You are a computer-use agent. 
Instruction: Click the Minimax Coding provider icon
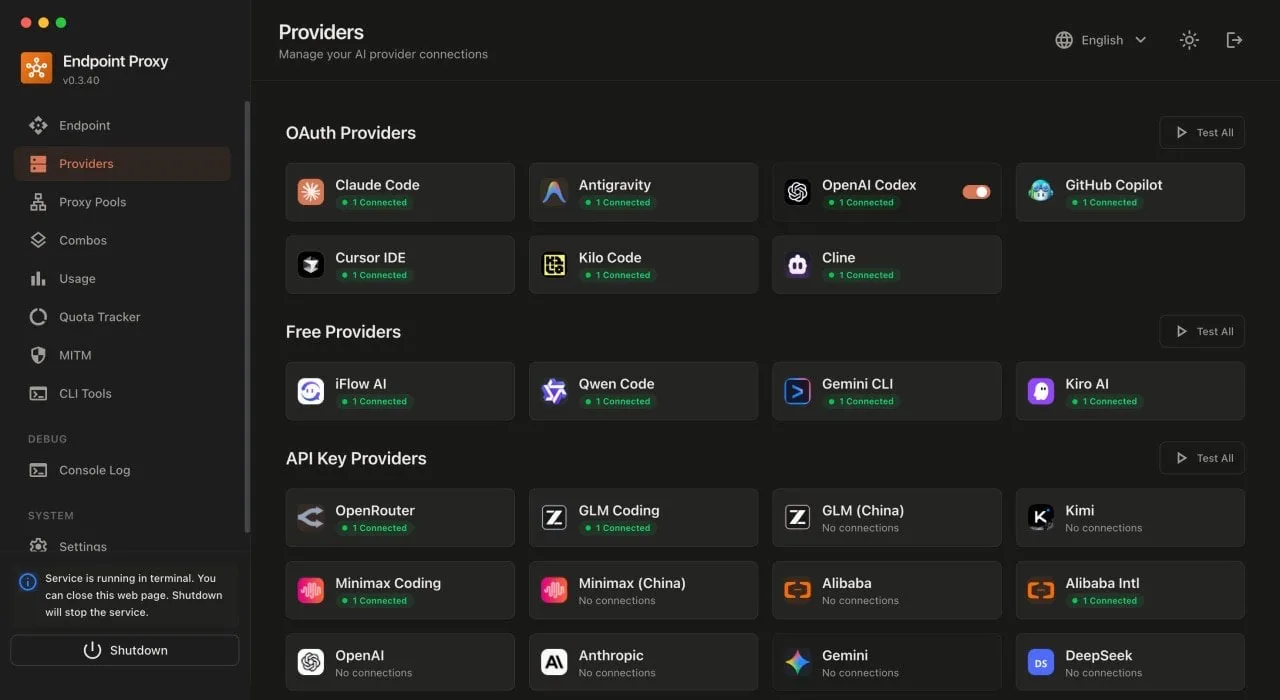tap(311, 590)
